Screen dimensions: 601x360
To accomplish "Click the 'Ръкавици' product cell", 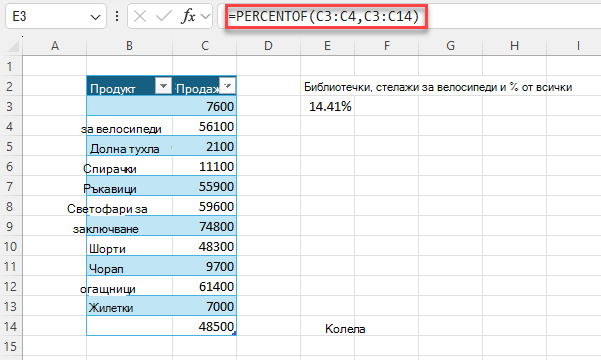I will coord(130,186).
